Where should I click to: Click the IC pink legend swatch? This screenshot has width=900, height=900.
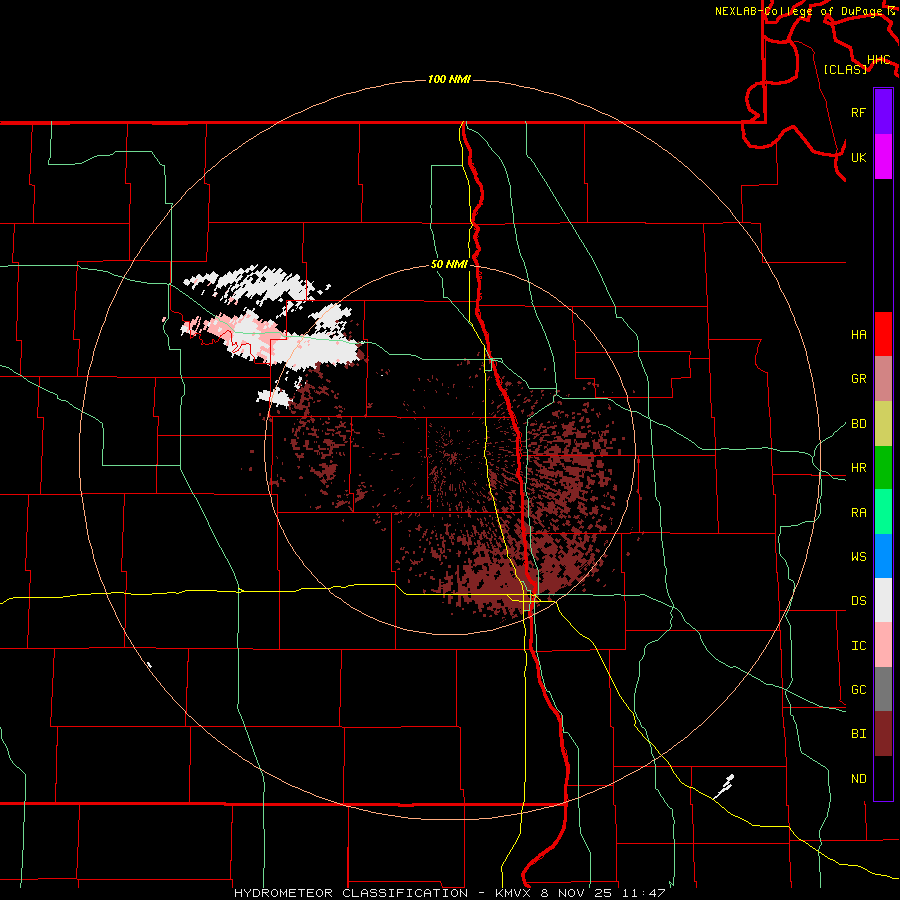pos(883,645)
